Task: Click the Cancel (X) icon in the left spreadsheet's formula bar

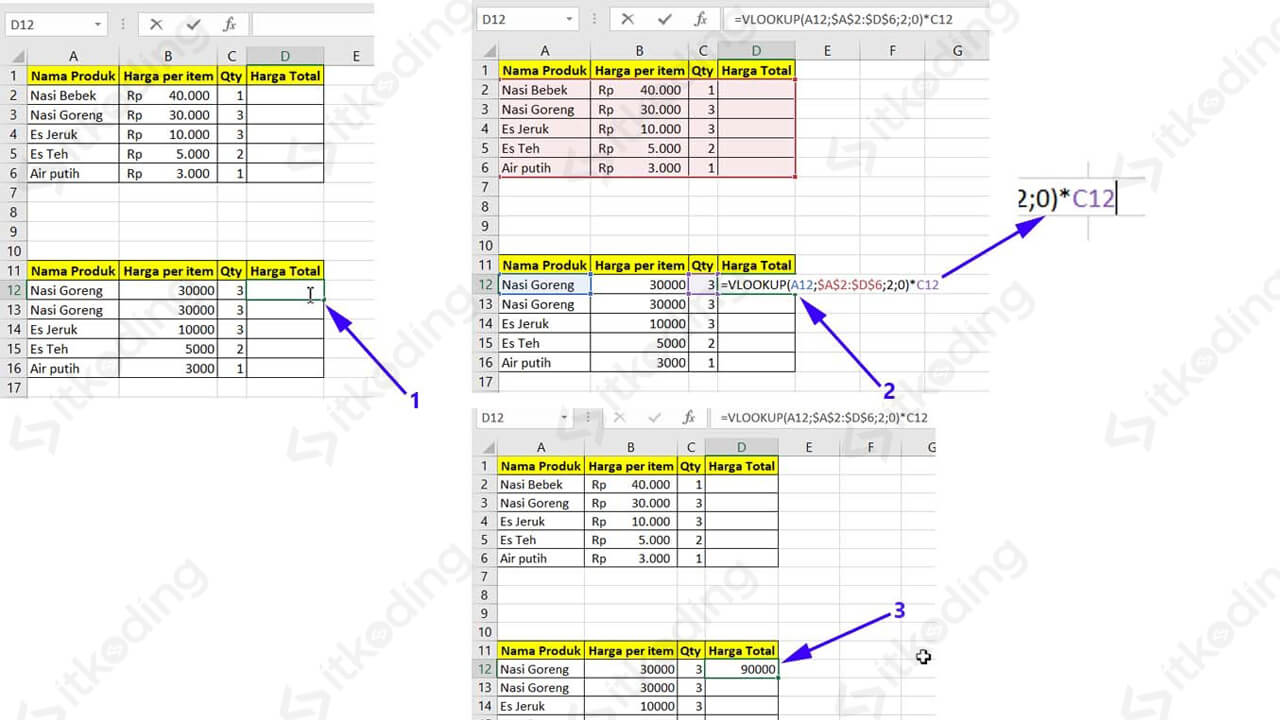Action: [x=156, y=25]
